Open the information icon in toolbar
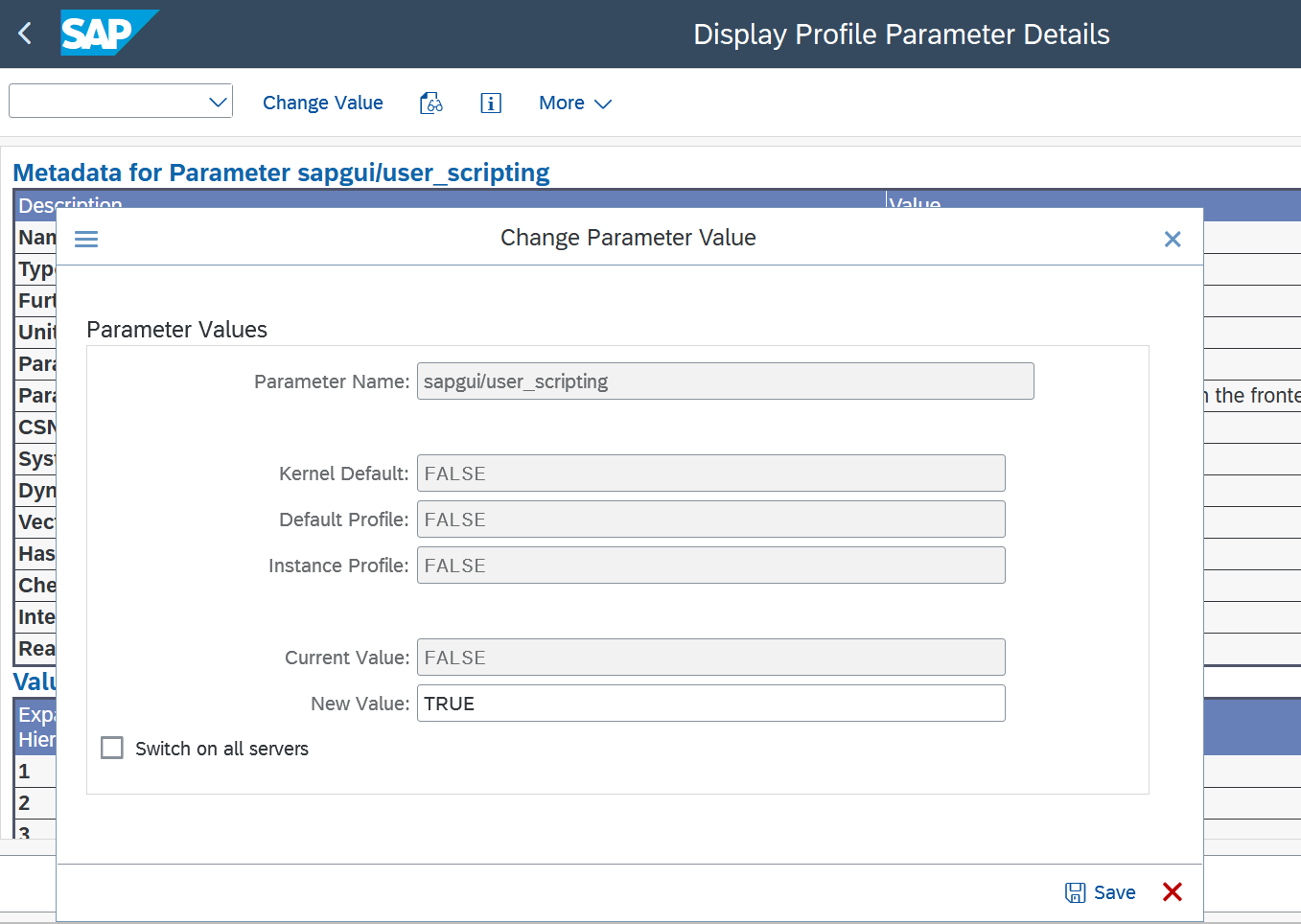 click(491, 104)
